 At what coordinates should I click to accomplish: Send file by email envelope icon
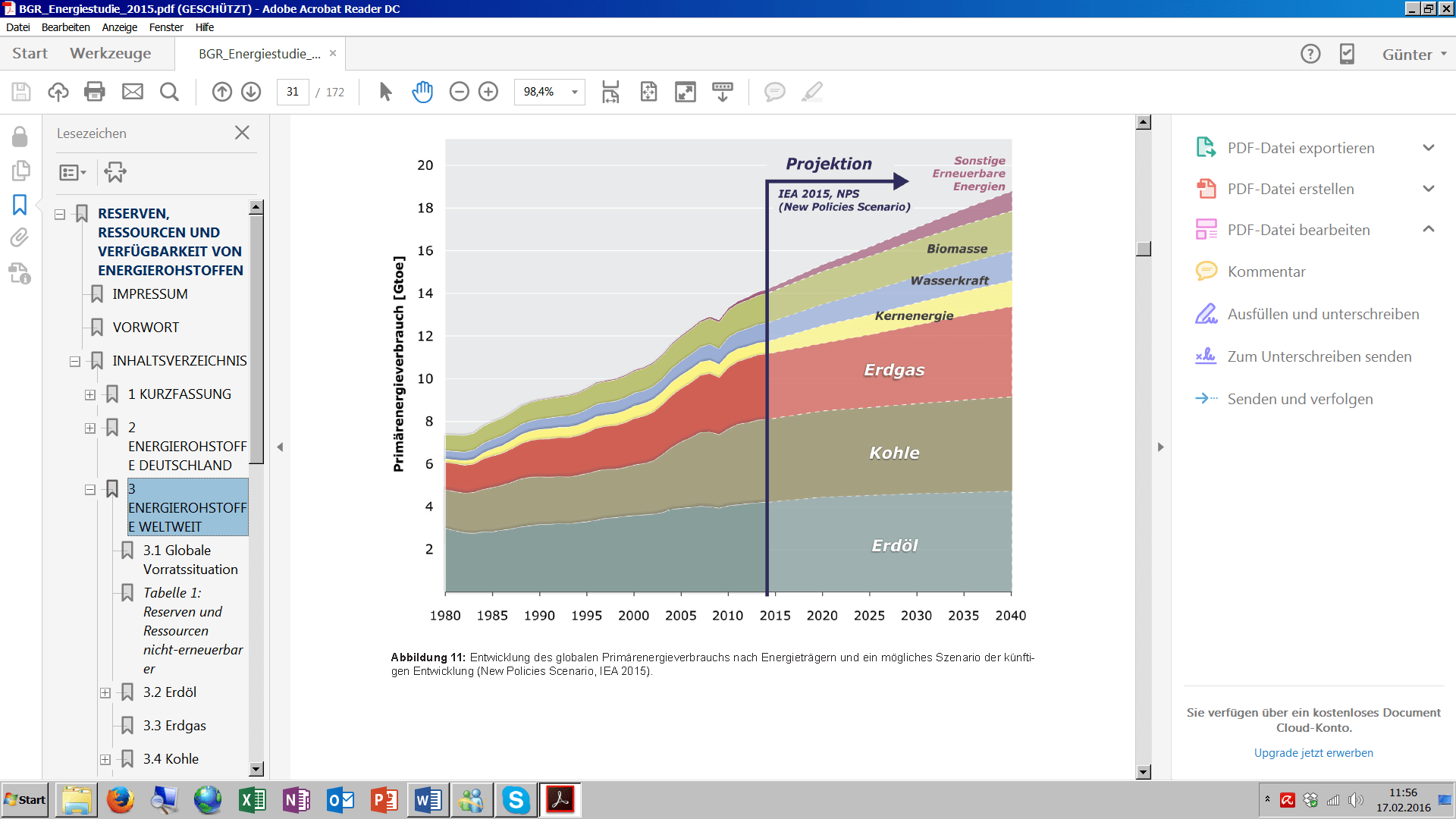133,92
